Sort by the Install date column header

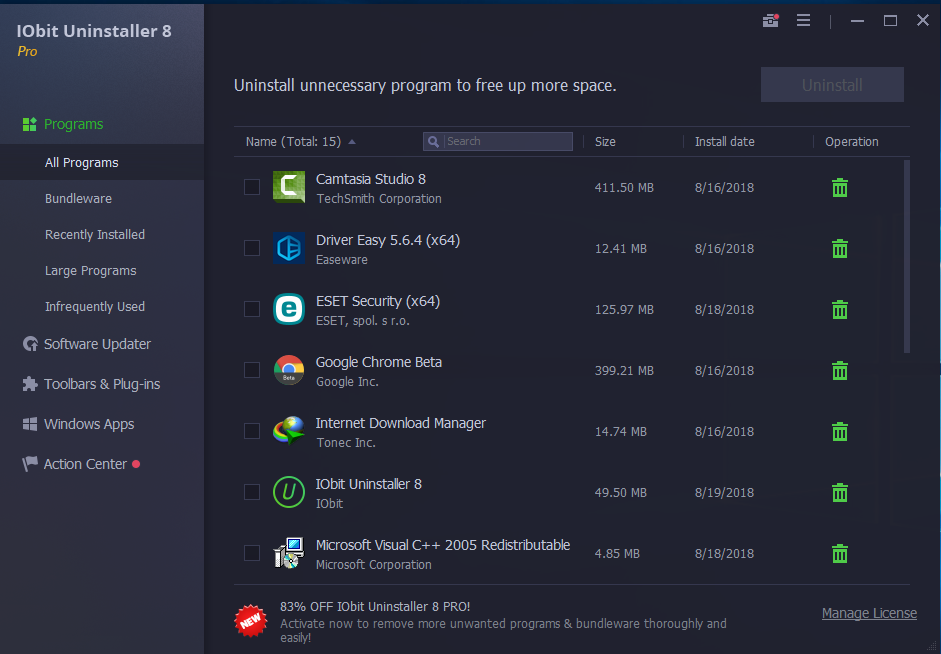[724, 142]
